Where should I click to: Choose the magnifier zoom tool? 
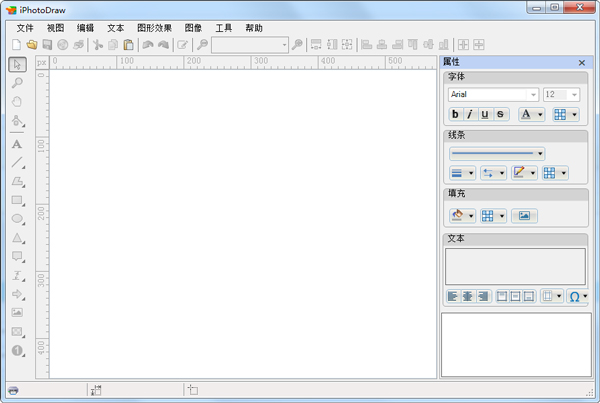pyautogui.click(x=17, y=83)
